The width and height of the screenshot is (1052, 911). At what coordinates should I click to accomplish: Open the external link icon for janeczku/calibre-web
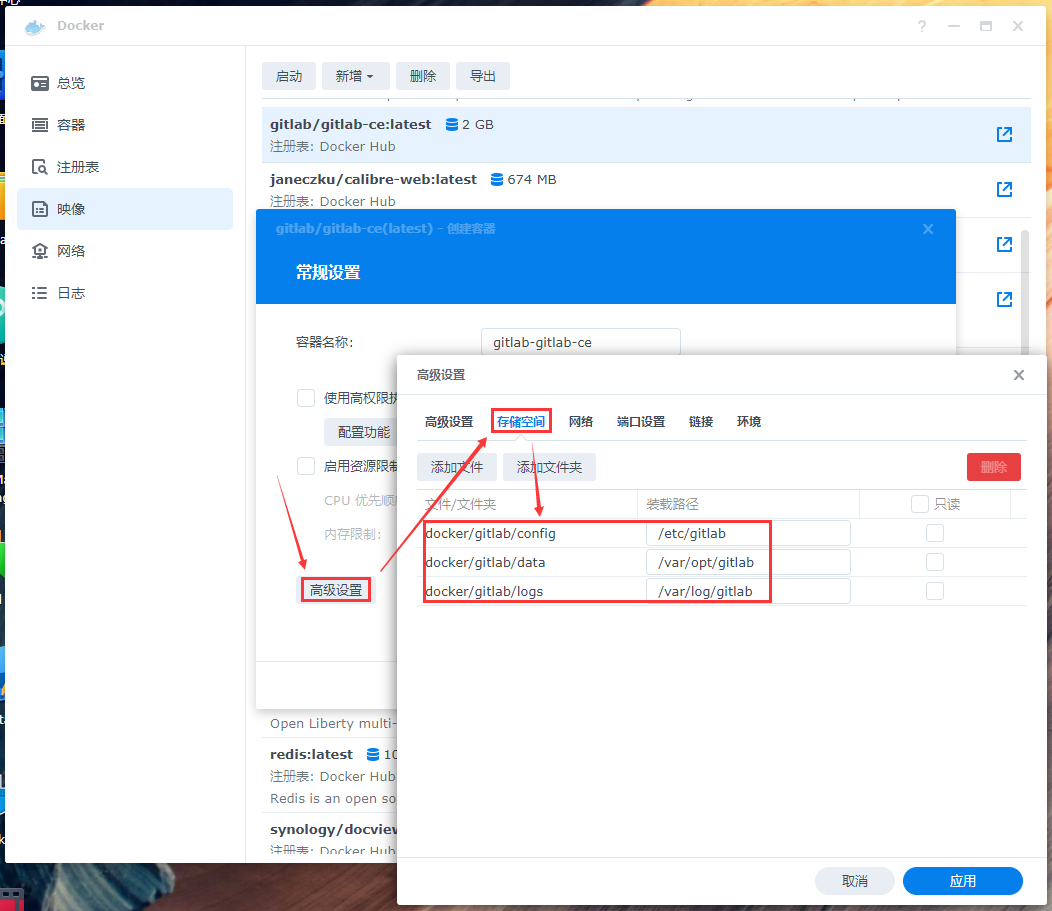click(1004, 190)
